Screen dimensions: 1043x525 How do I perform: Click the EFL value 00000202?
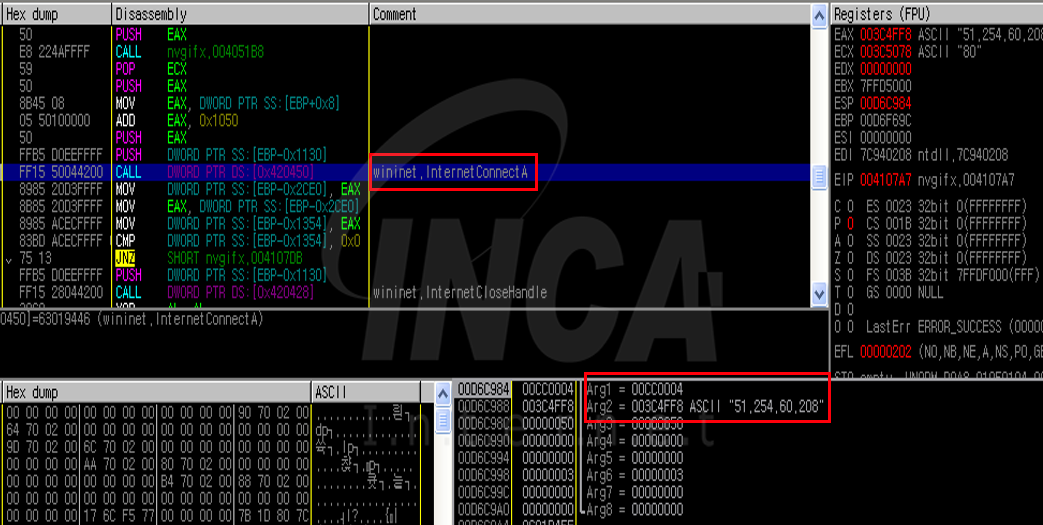coord(886,351)
